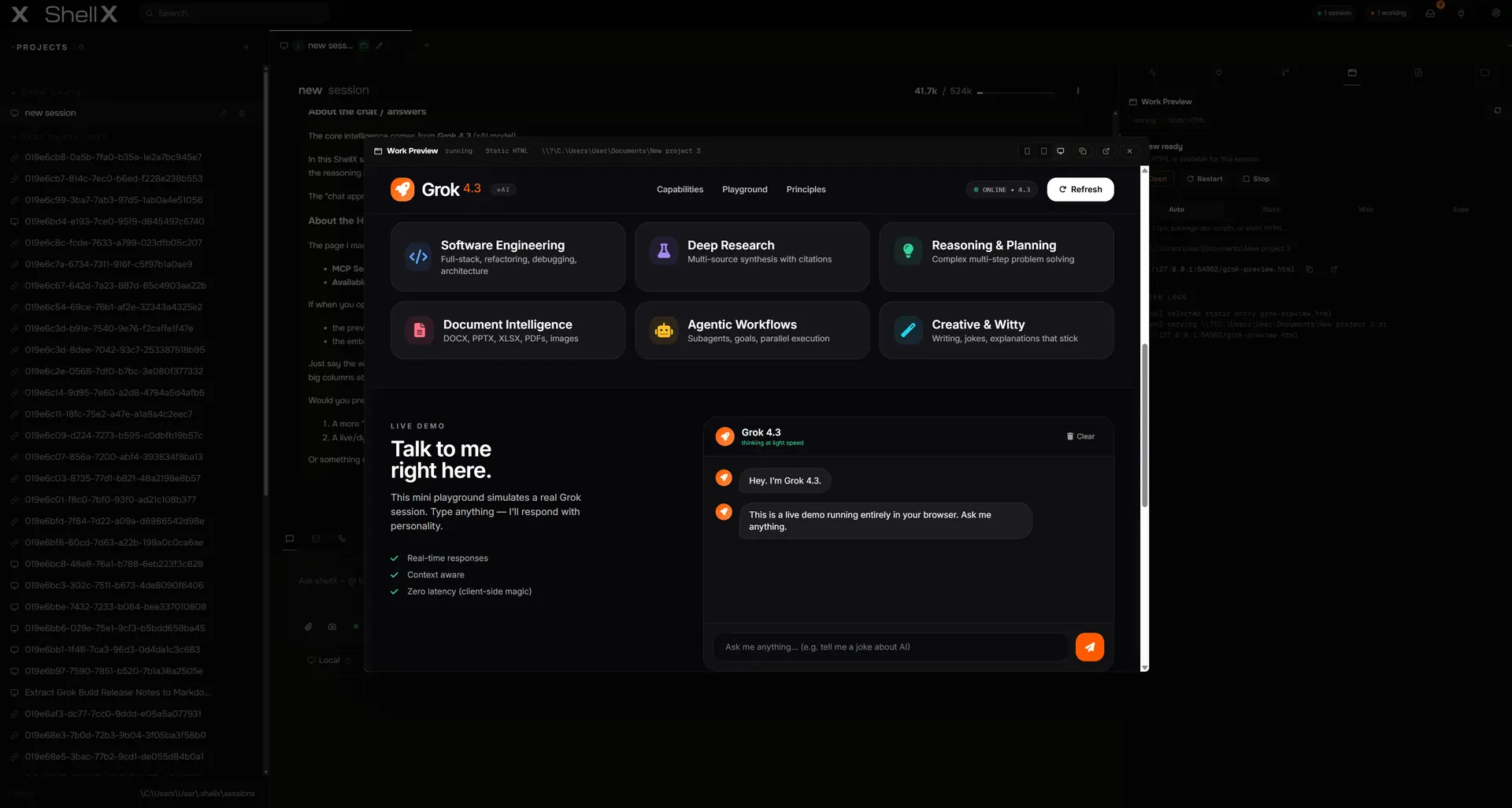The height and width of the screenshot is (808, 1512).
Task: Click Restart button in right panel
Action: click(1205, 179)
